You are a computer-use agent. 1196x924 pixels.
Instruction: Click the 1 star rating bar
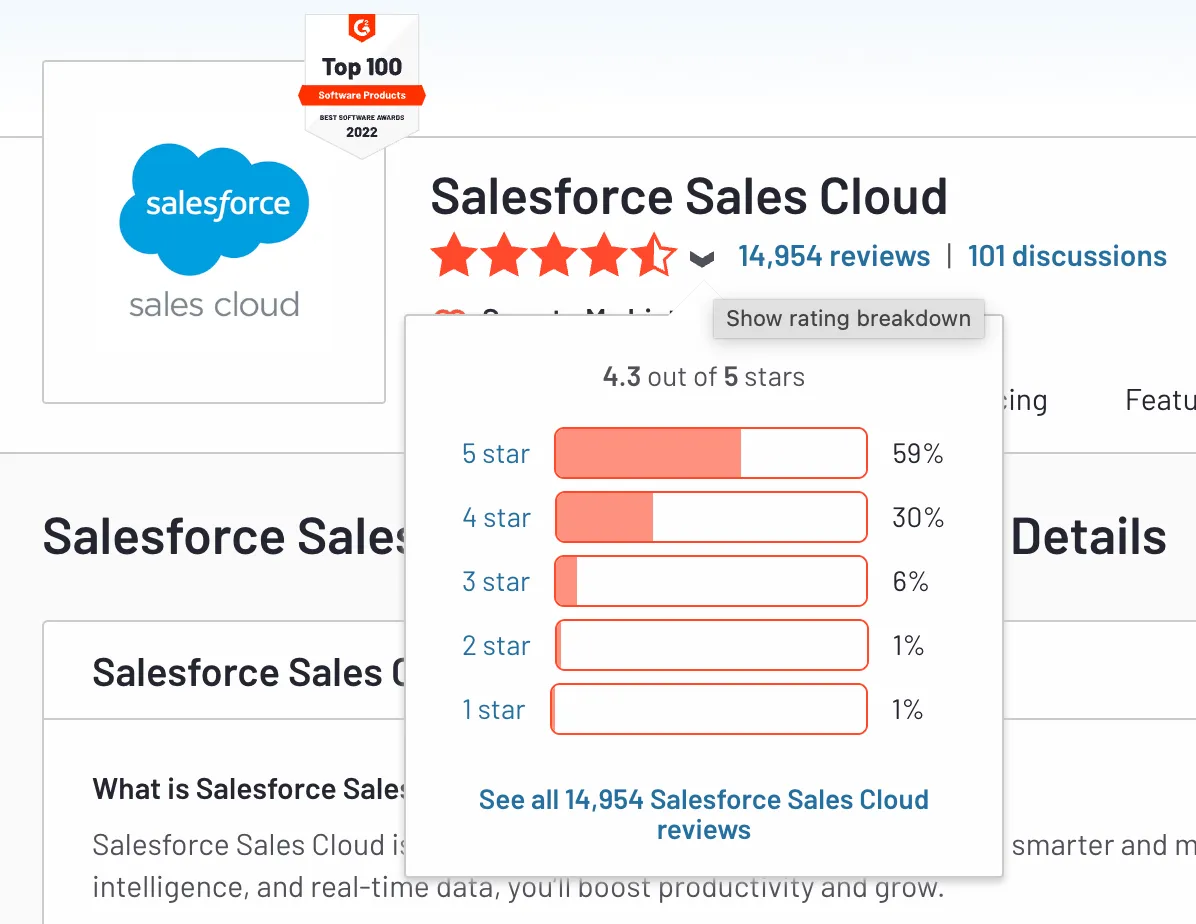(709, 710)
